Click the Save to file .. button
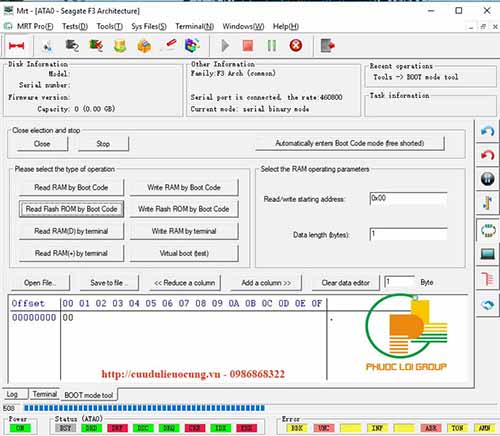This screenshot has height=436, width=500. click(x=109, y=283)
